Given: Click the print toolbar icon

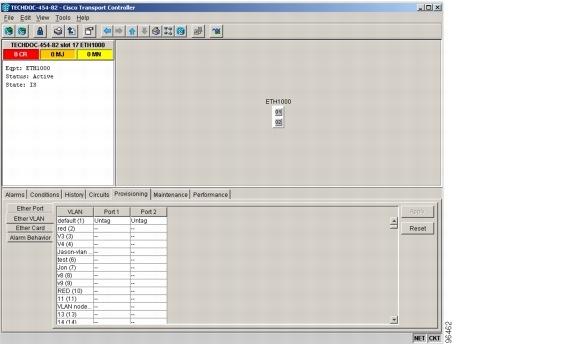Looking at the screenshot, I should (x=58, y=31).
